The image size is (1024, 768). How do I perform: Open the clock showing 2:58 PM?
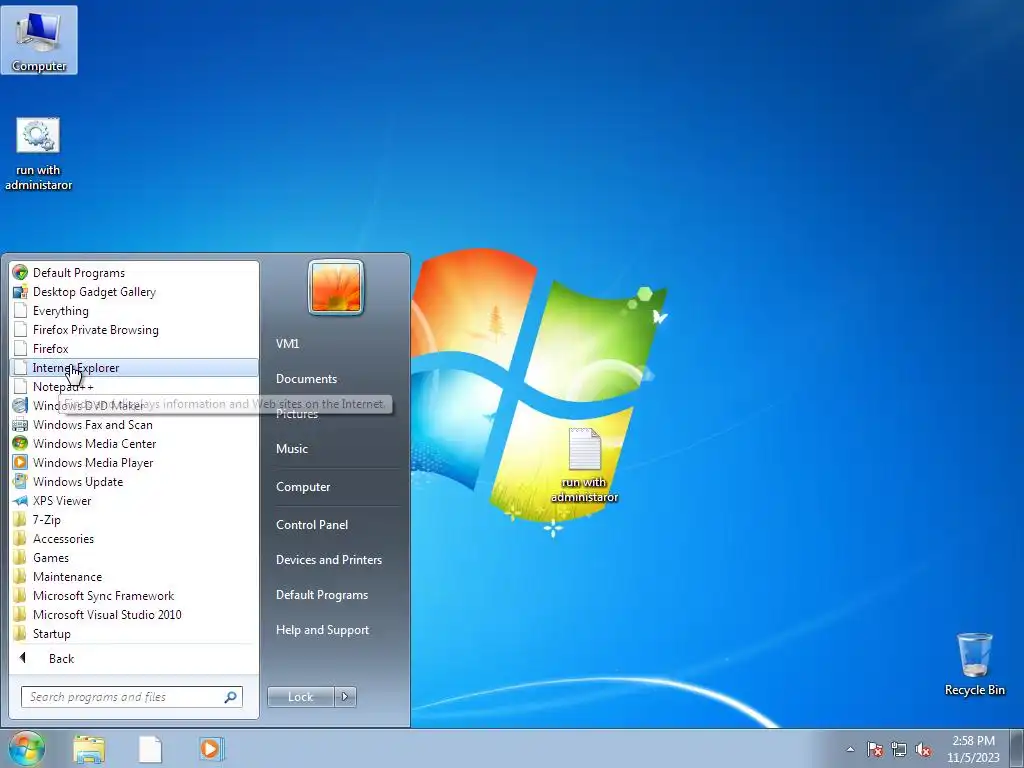tap(973, 749)
